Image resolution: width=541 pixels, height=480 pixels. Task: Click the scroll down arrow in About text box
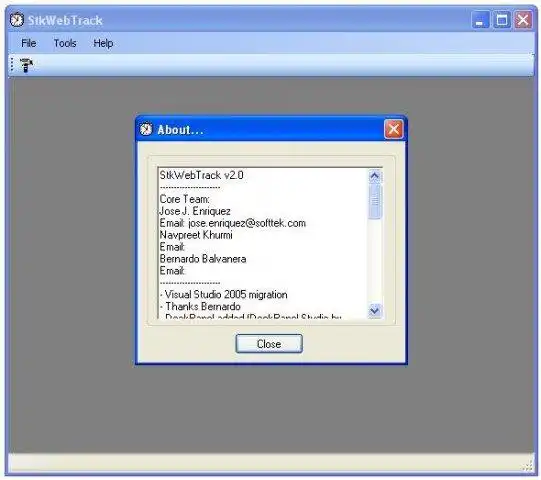tap(375, 311)
